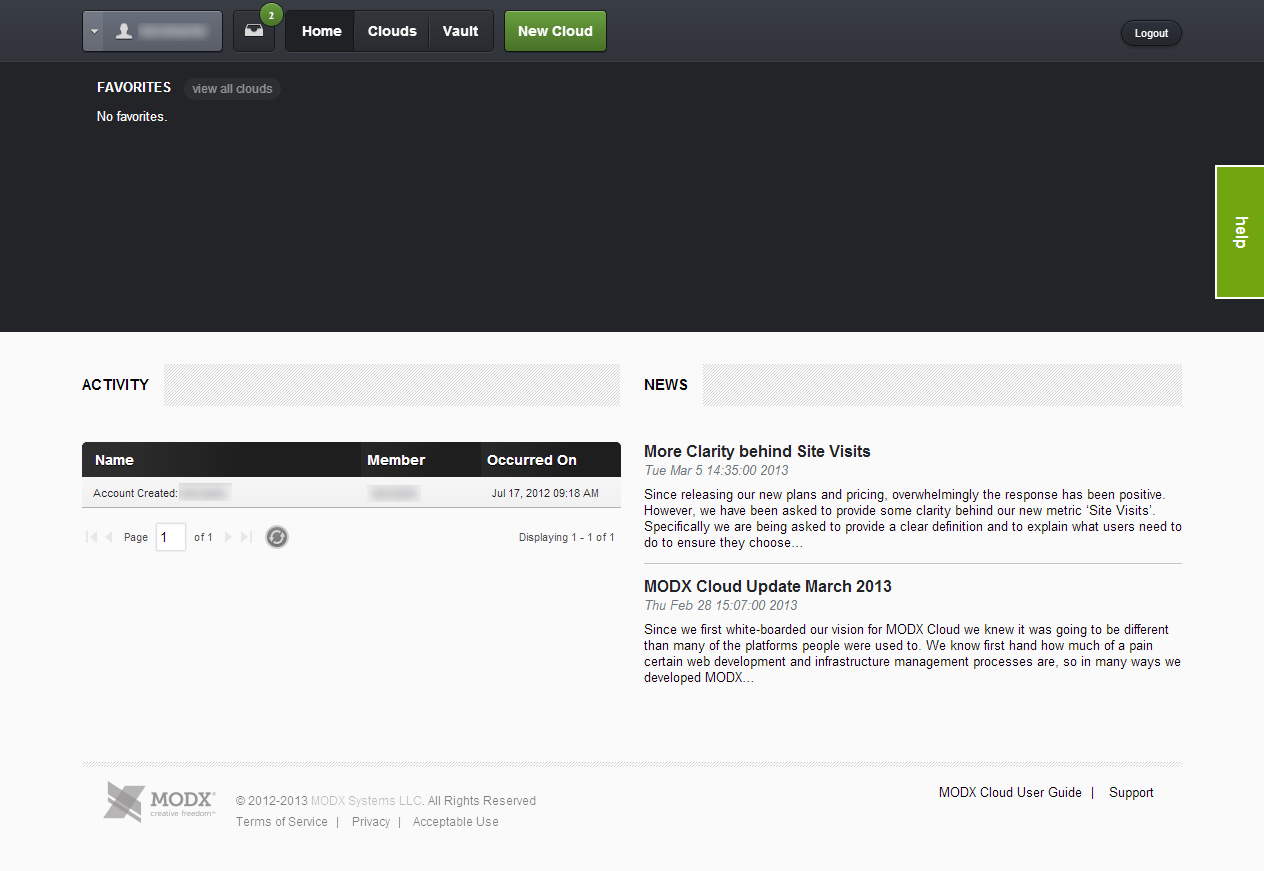Open the Acceptable Use link
This screenshot has height=871, width=1264.
455,822
